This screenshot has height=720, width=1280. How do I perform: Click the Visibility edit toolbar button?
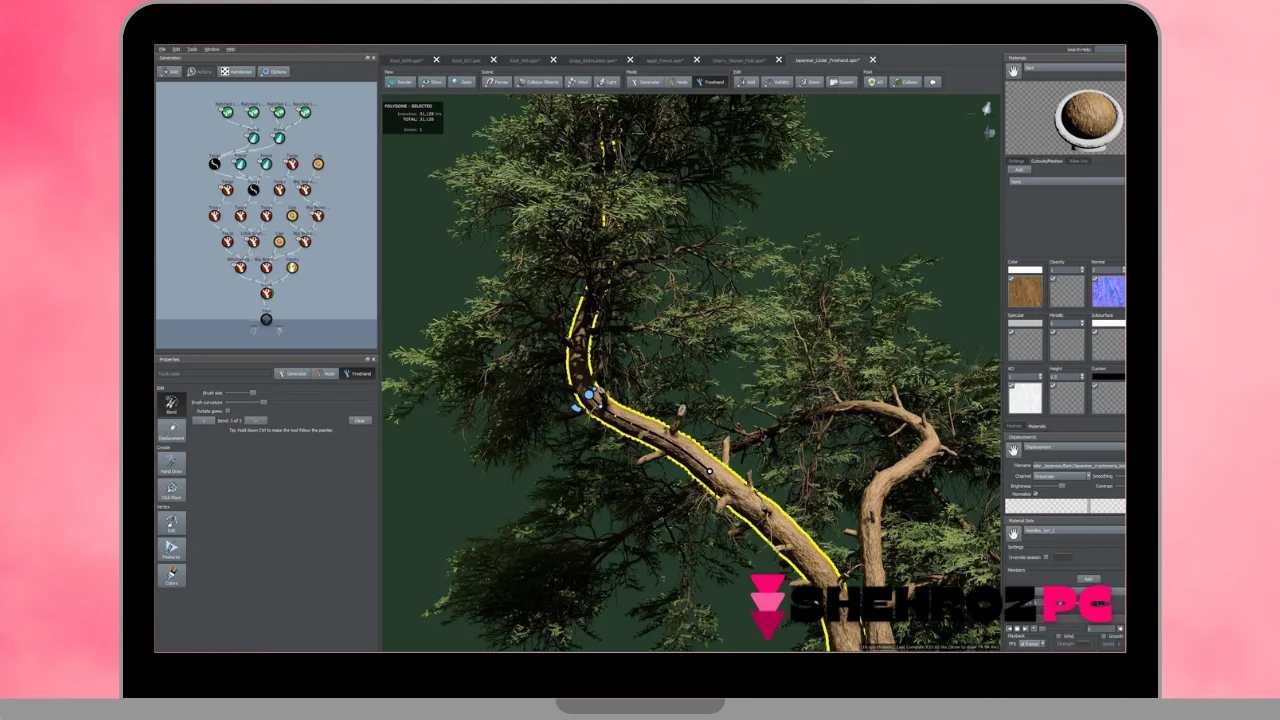point(776,82)
